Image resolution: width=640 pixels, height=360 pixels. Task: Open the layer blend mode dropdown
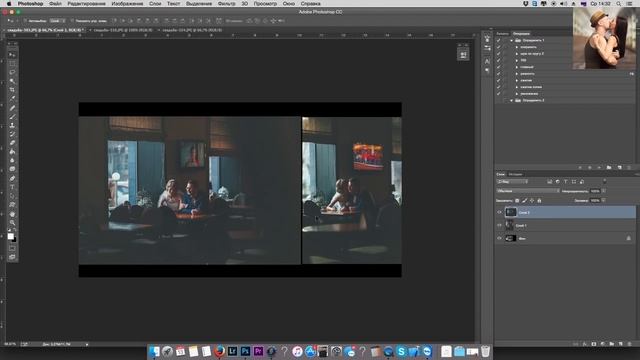tap(528, 191)
